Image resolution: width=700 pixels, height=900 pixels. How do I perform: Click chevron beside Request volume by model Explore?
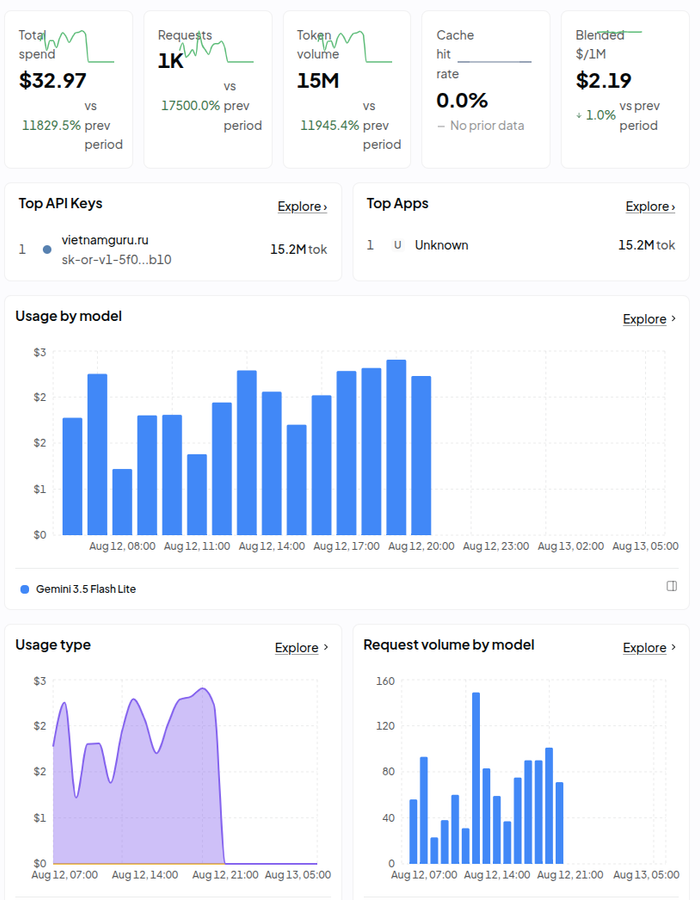(674, 647)
